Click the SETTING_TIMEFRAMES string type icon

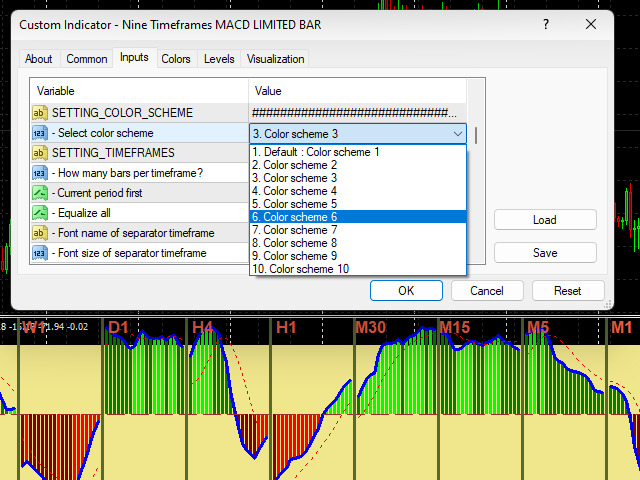coord(40,153)
